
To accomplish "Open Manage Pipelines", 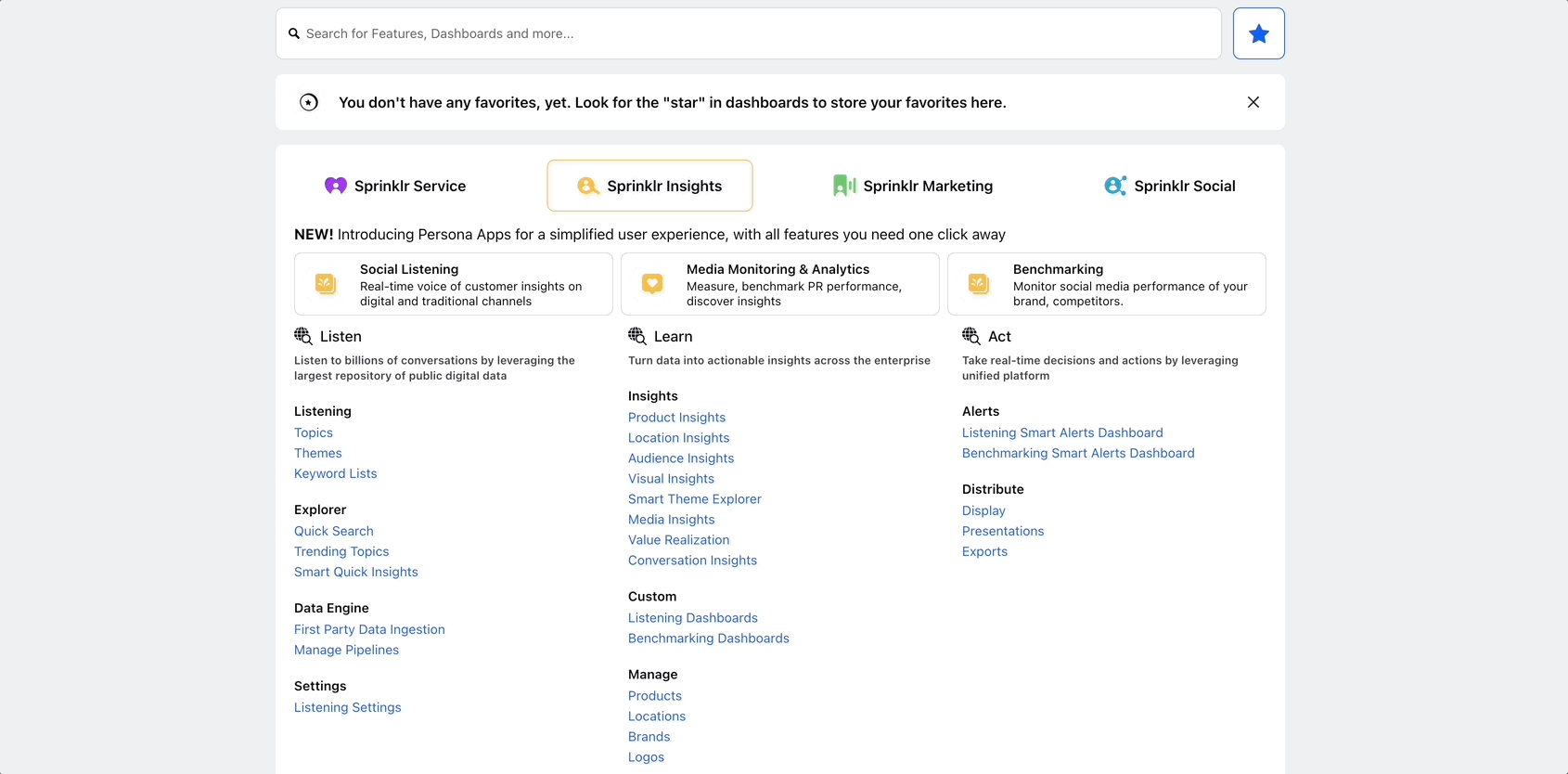I will tap(347, 650).
